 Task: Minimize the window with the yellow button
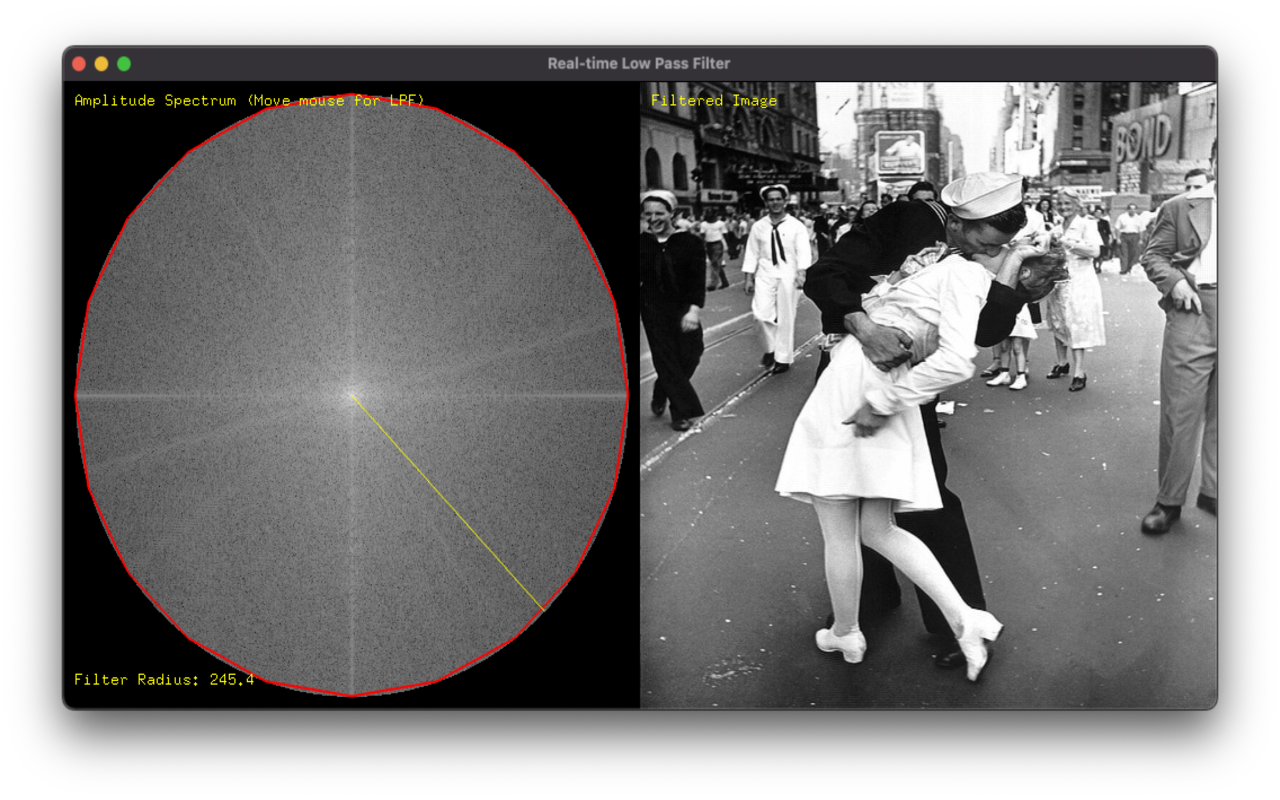click(101, 64)
